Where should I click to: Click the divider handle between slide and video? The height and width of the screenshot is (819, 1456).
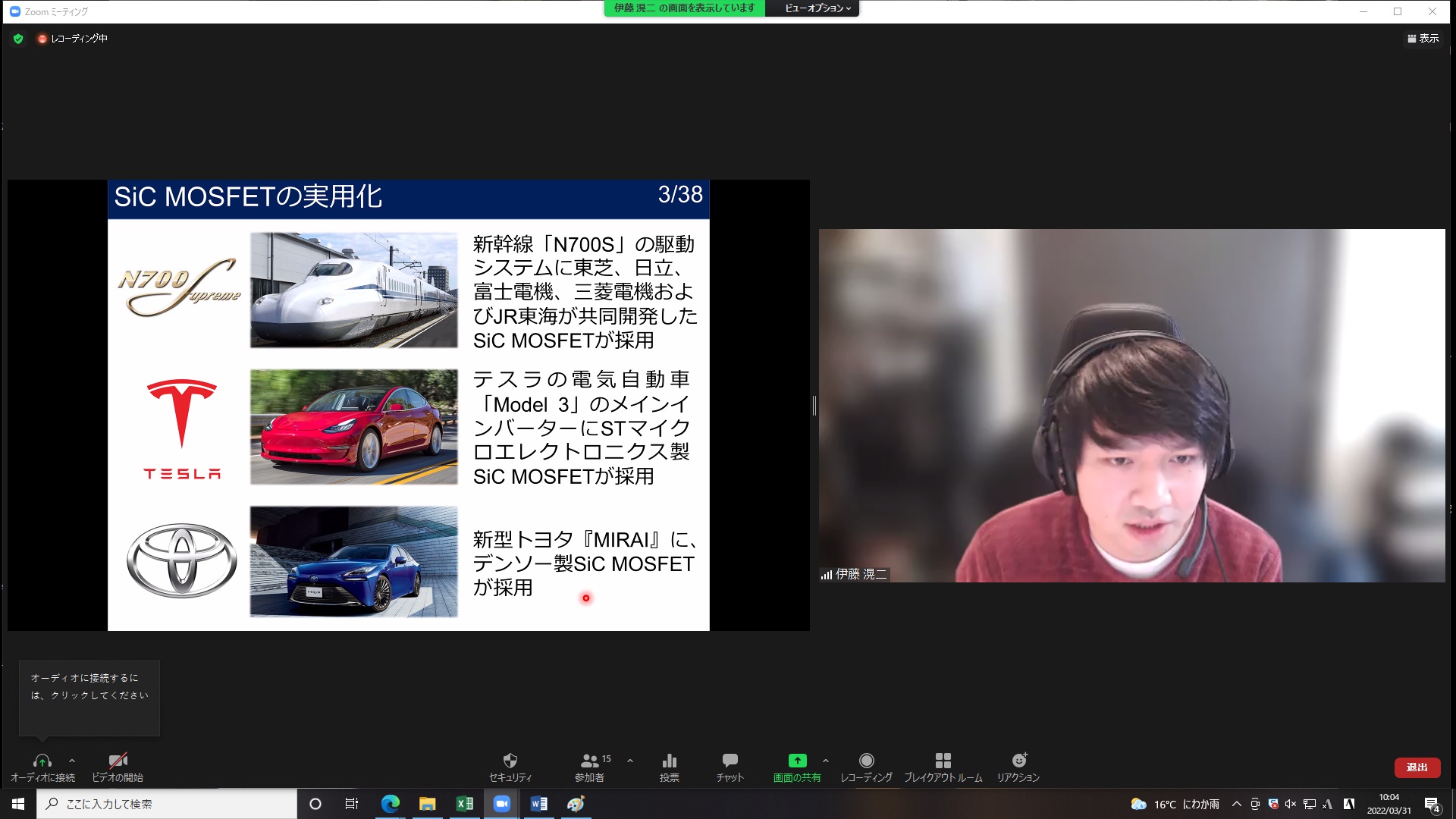click(814, 406)
